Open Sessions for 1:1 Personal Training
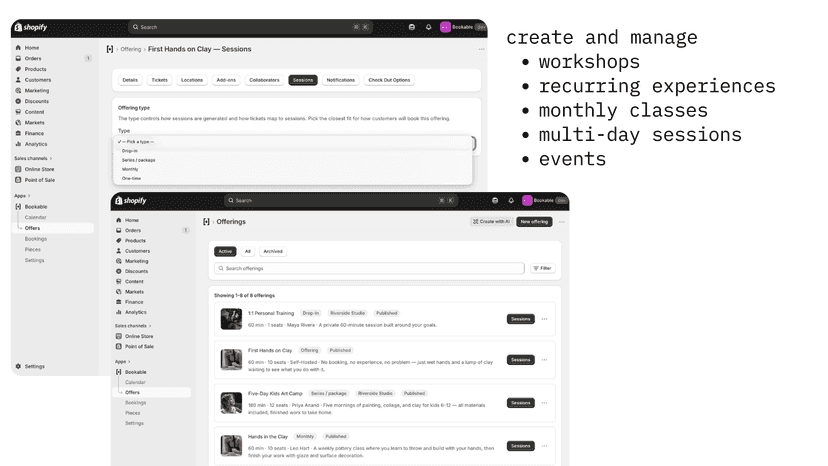The image size is (828, 466). (521, 319)
